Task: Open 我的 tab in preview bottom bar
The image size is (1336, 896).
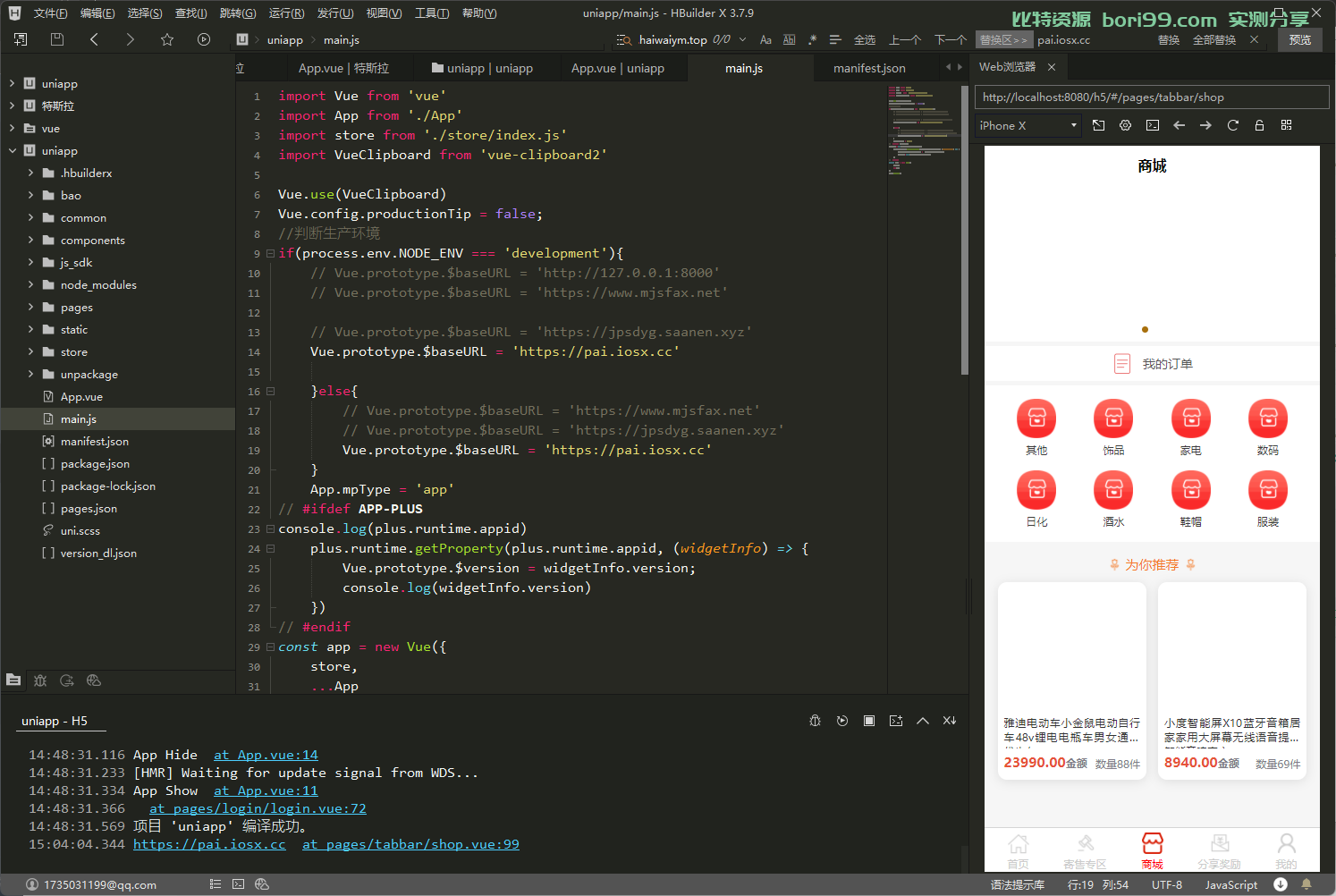Action: 1286,851
